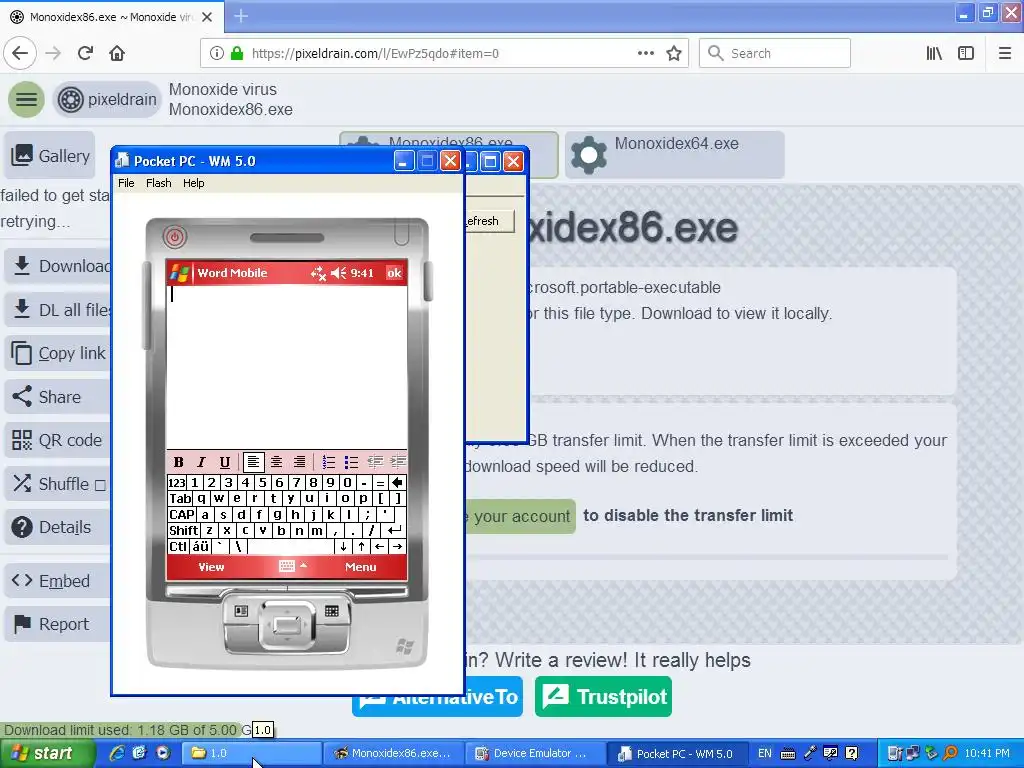Viewport: 1024px width, 768px height.
Task: Switch to Device Emulator taskbar item
Action: click(534, 753)
